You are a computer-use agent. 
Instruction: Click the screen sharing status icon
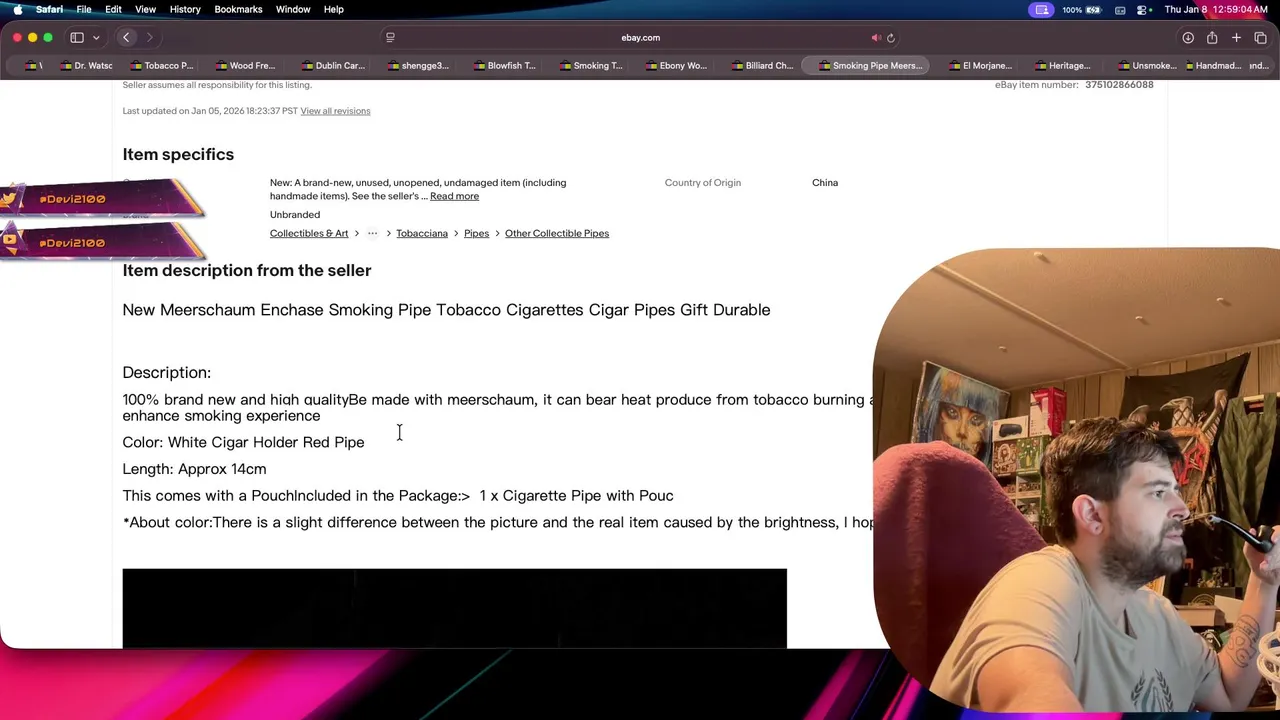tap(1042, 10)
